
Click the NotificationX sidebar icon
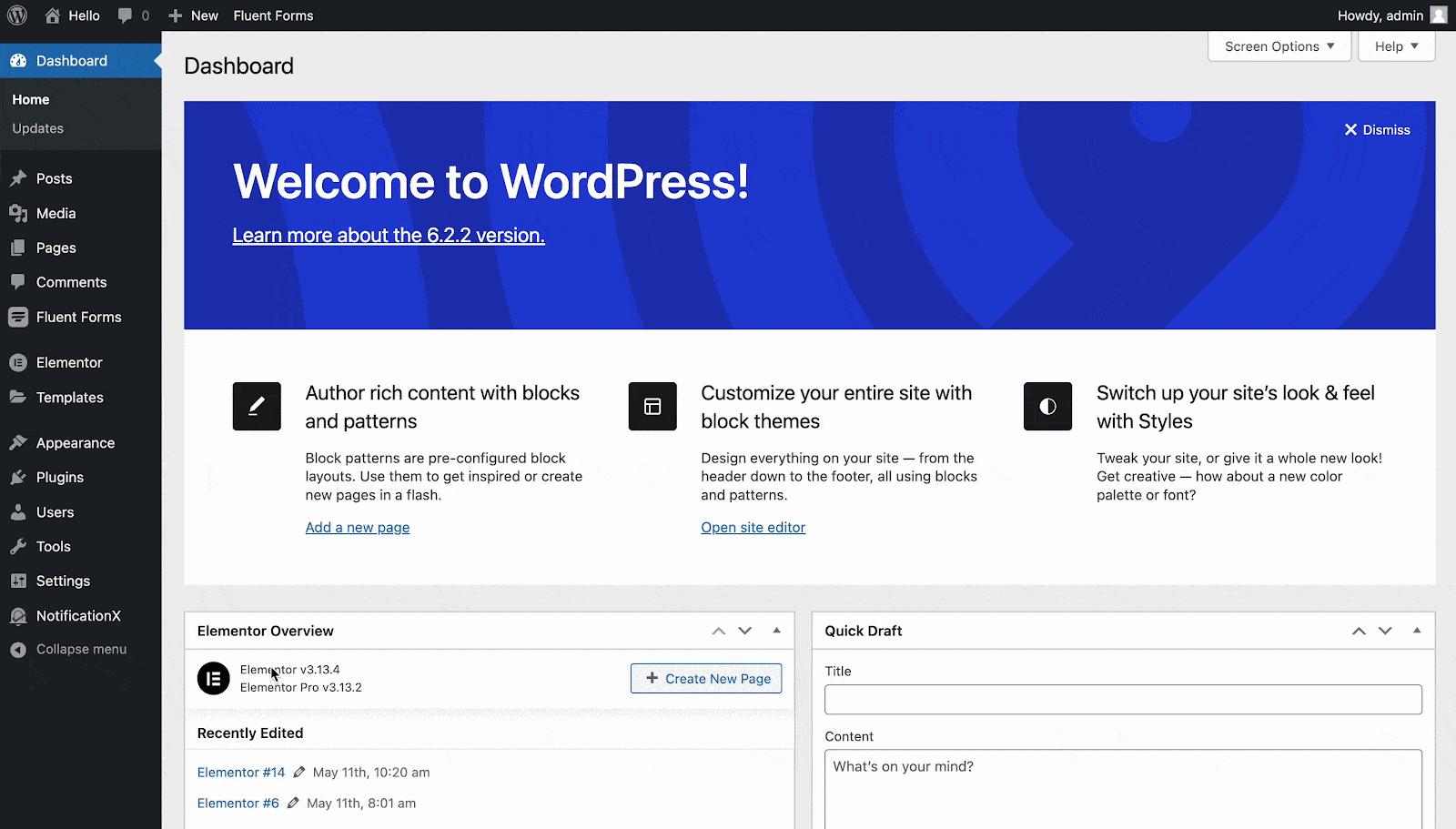18,615
